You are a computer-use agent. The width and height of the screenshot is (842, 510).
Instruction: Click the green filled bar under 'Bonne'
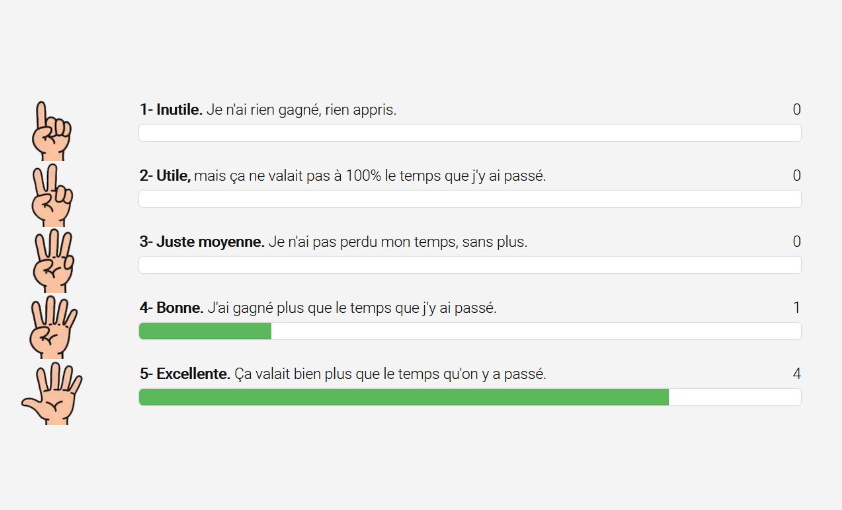205,331
